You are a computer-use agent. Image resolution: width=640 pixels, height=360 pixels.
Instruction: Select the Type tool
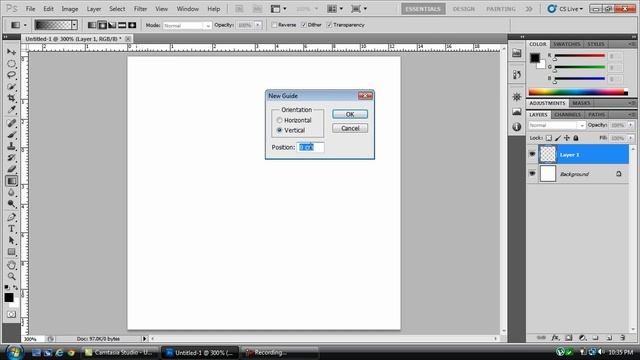point(11,229)
